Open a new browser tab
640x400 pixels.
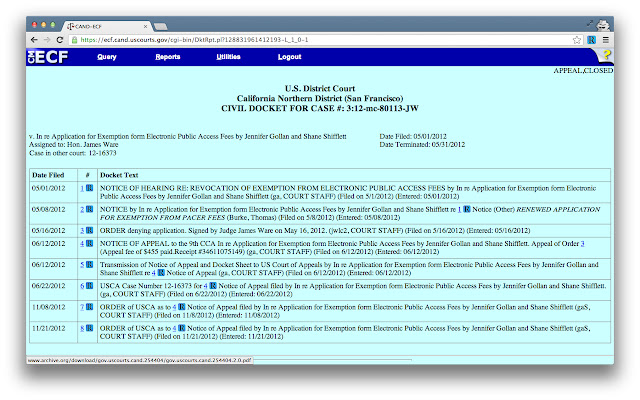(x=160, y=27)
